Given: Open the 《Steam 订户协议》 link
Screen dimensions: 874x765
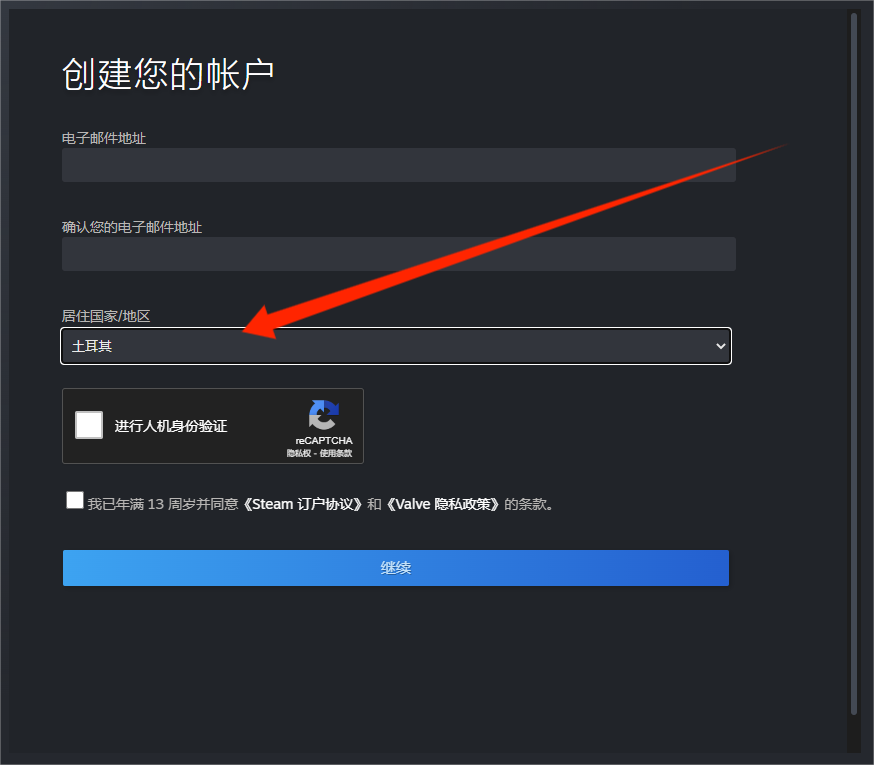Looking at the screenshot, I should pos(303,504).
